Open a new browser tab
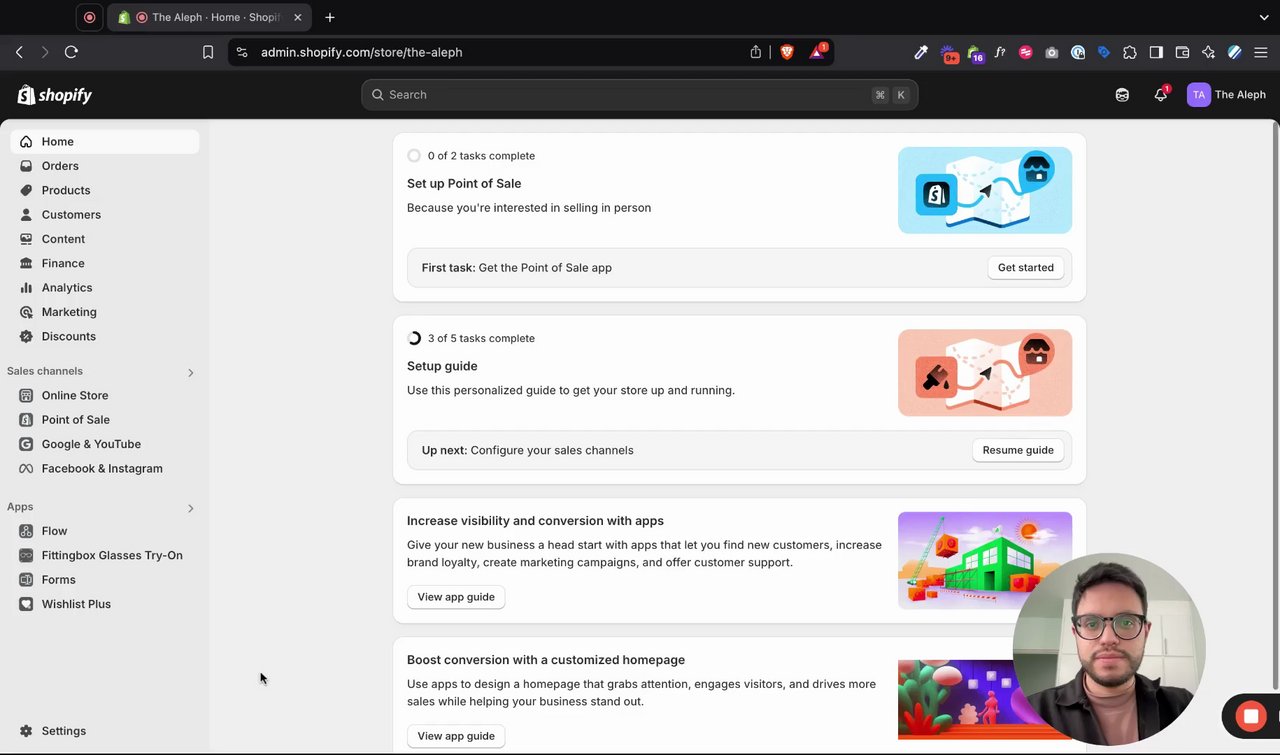Viewport: 1280px width, 755px height. (330, 17)
